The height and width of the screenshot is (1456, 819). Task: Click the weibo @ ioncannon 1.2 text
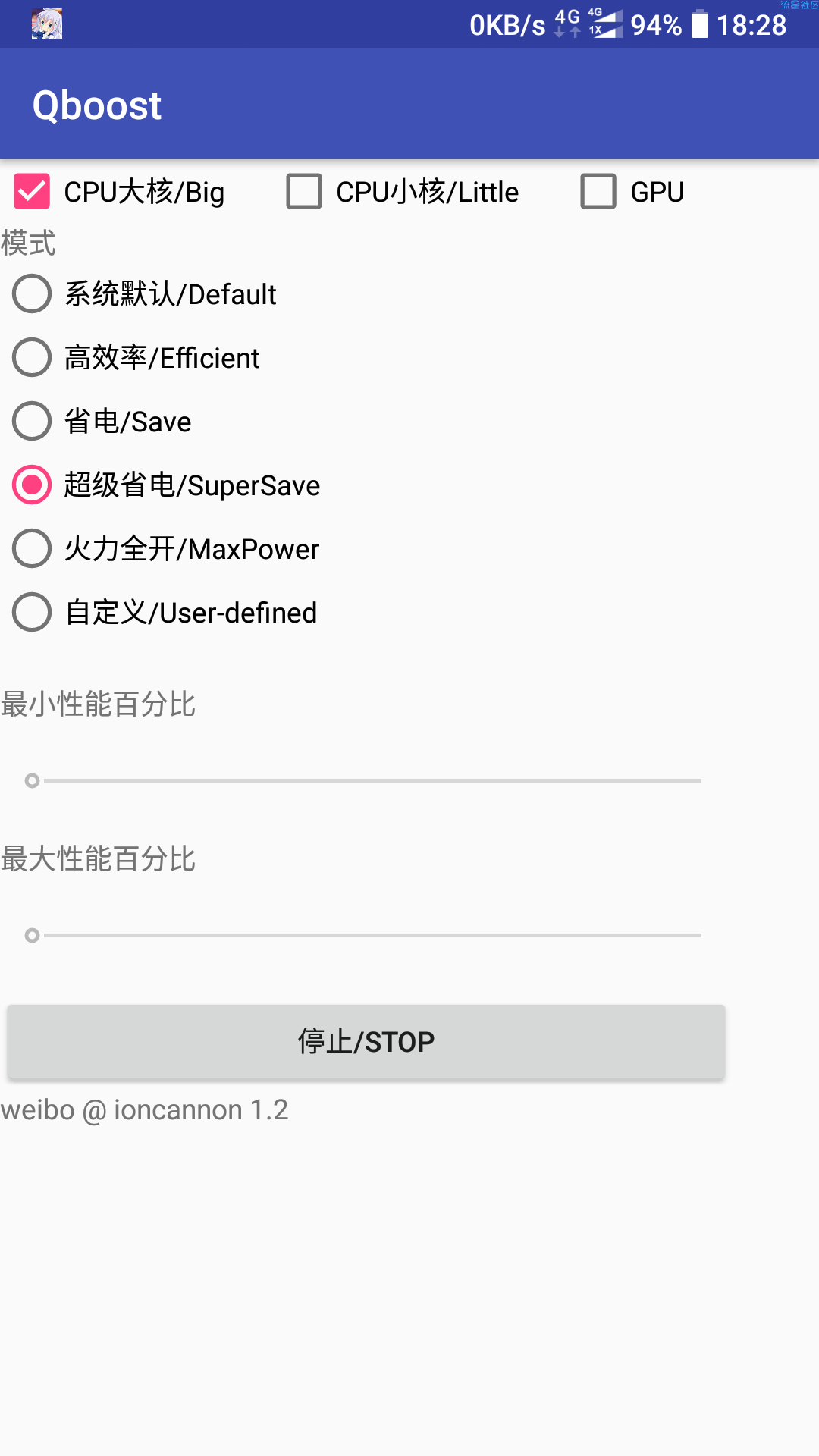[144, 1110]
